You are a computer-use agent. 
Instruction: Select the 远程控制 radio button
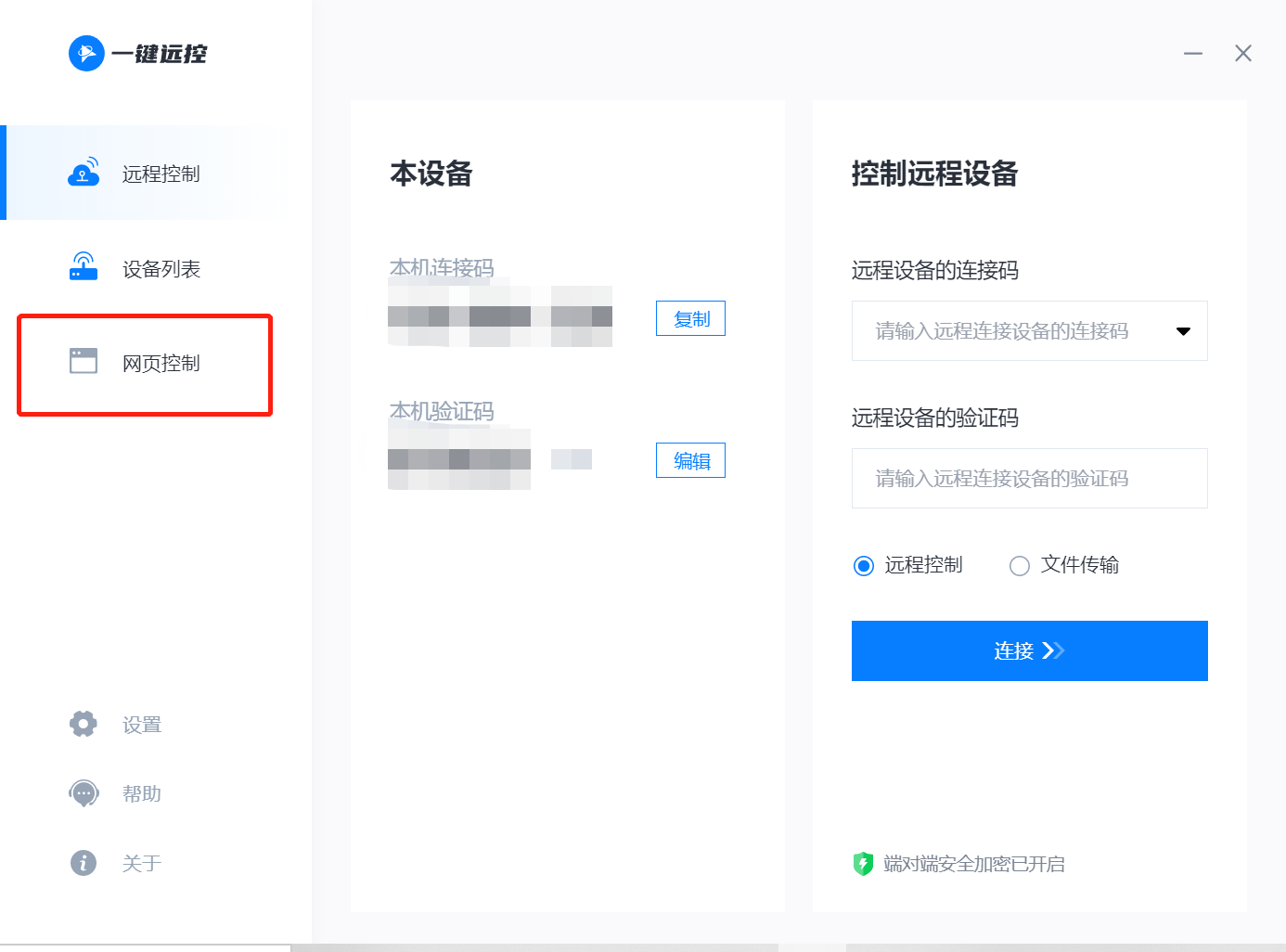point(864,566)
